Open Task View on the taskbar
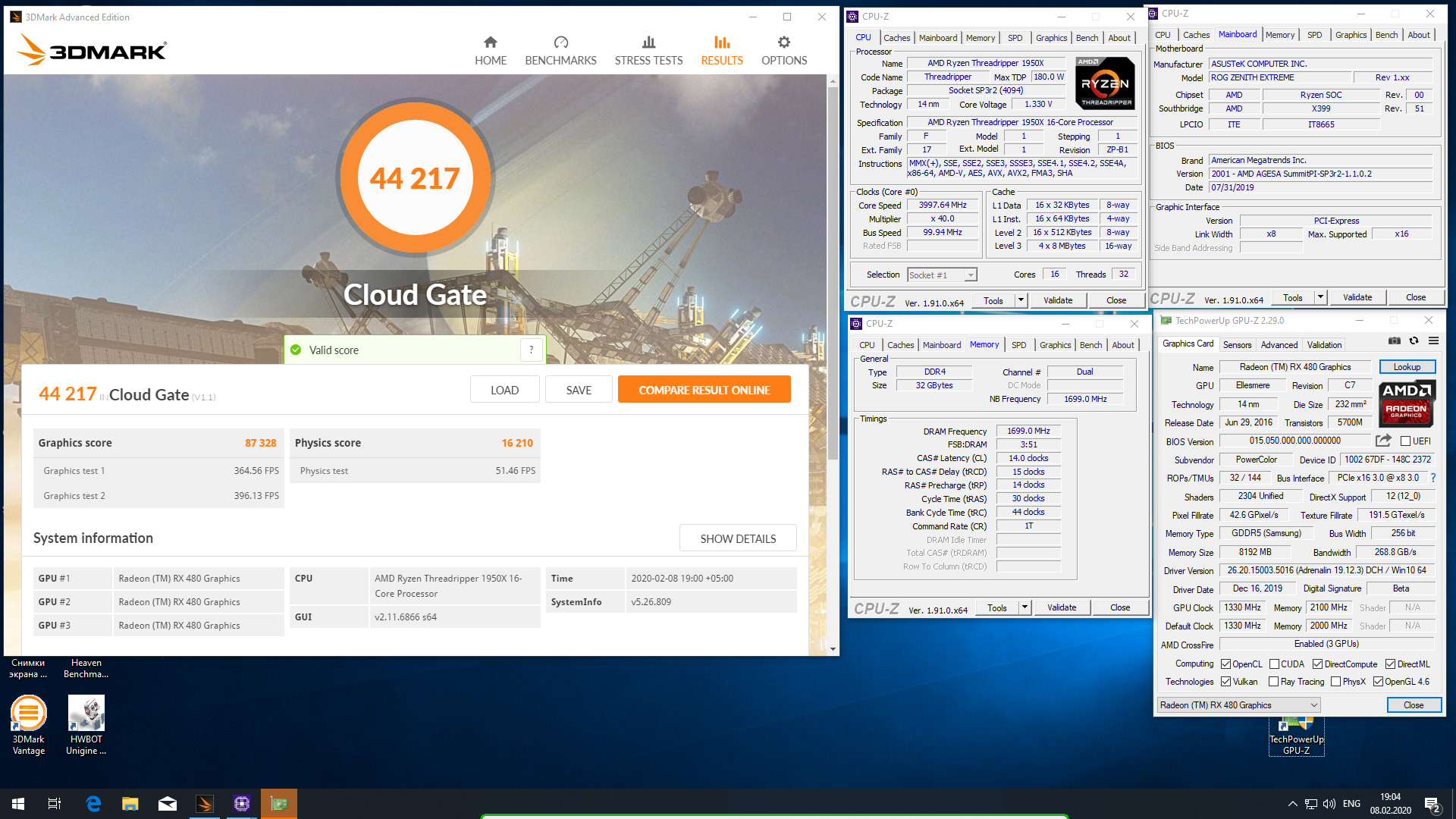This screenshot has height=819, width=1456. [55, 804]
